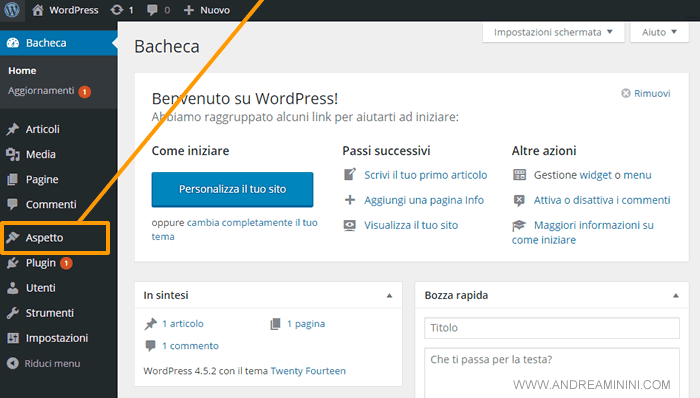This screenshot has height=398, width=700.
Task: Open the 1 pagina link
Action: click(x=306, y=323)
